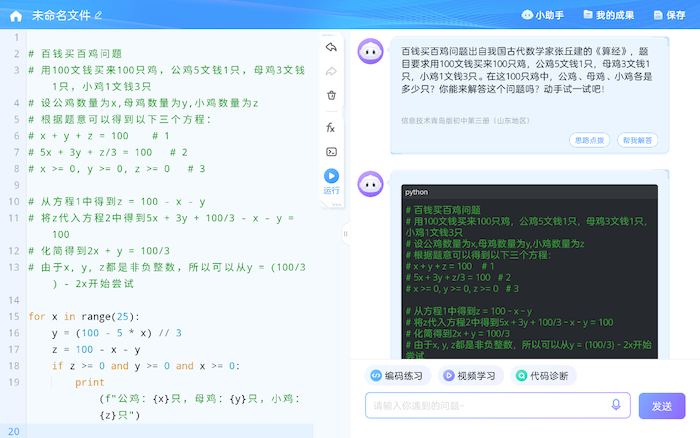Click the question input field
The image size is (700, 438).
[x=488, y=406]
